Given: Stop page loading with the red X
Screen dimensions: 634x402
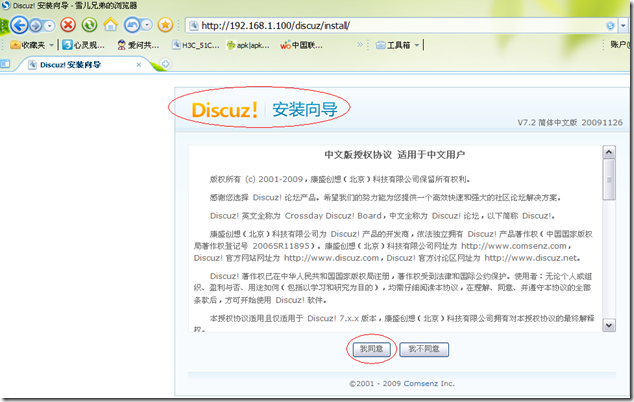Looking at the screenshot, I should click(x=68, y=25).
